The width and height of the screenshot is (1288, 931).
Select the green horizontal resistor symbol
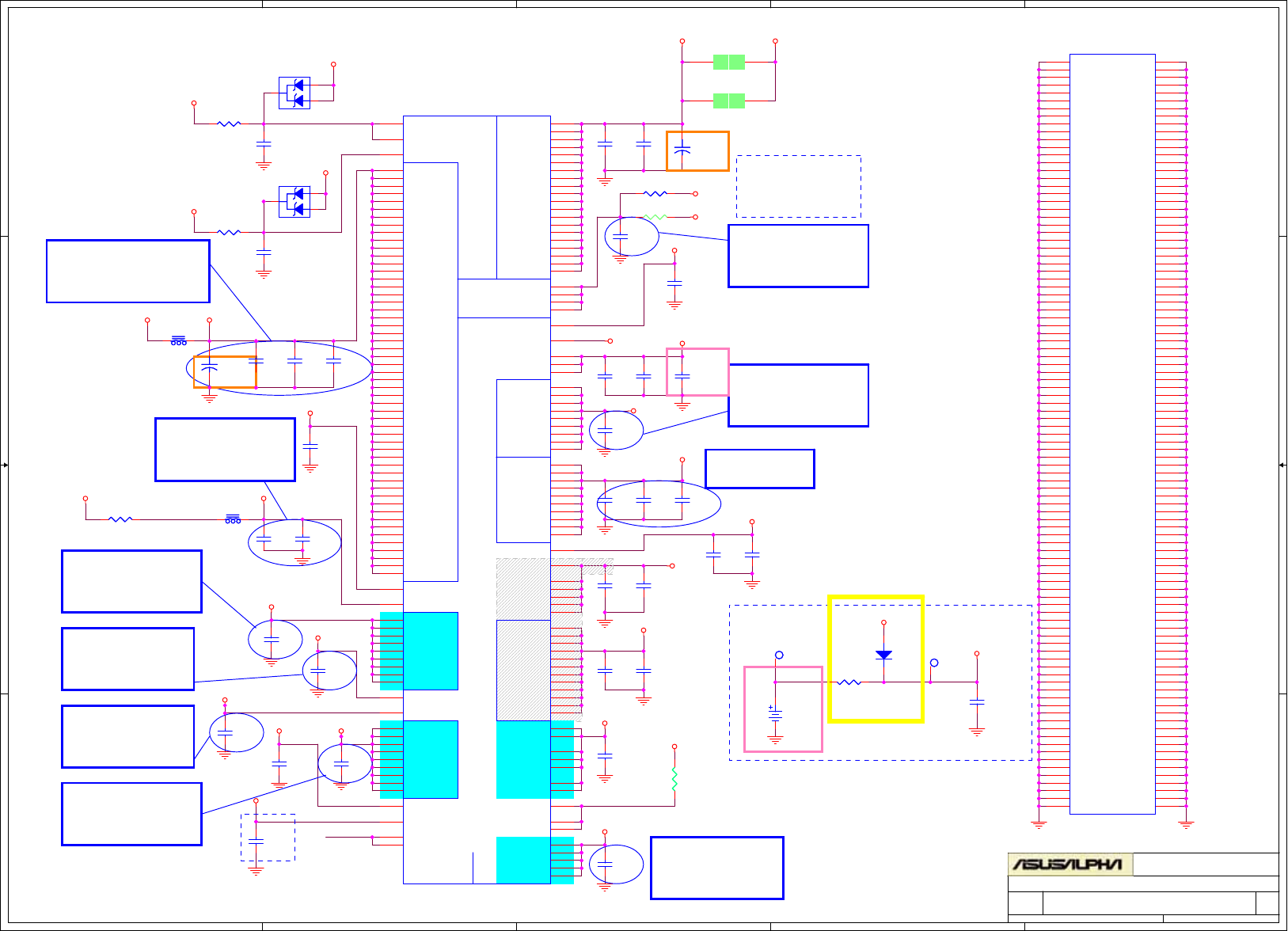tap(655, 216)
